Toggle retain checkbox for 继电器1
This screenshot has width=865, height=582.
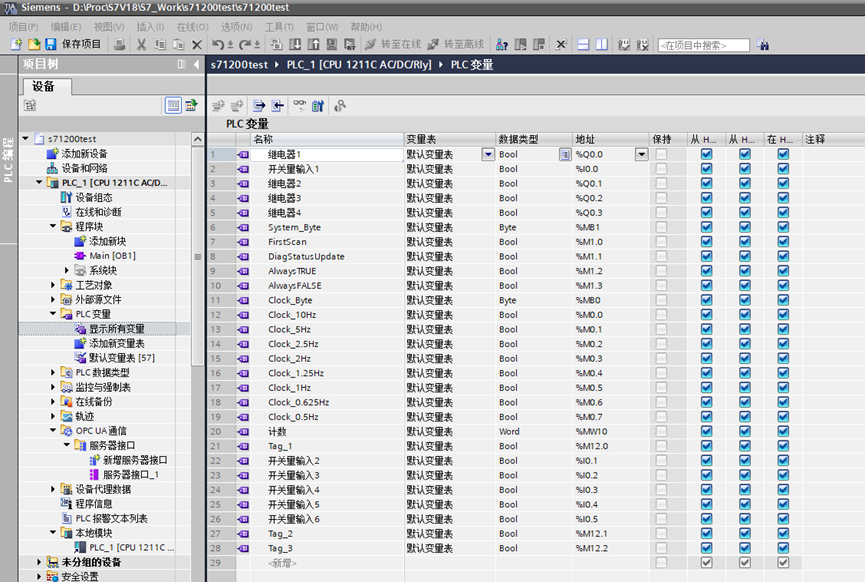pos(661,154)
